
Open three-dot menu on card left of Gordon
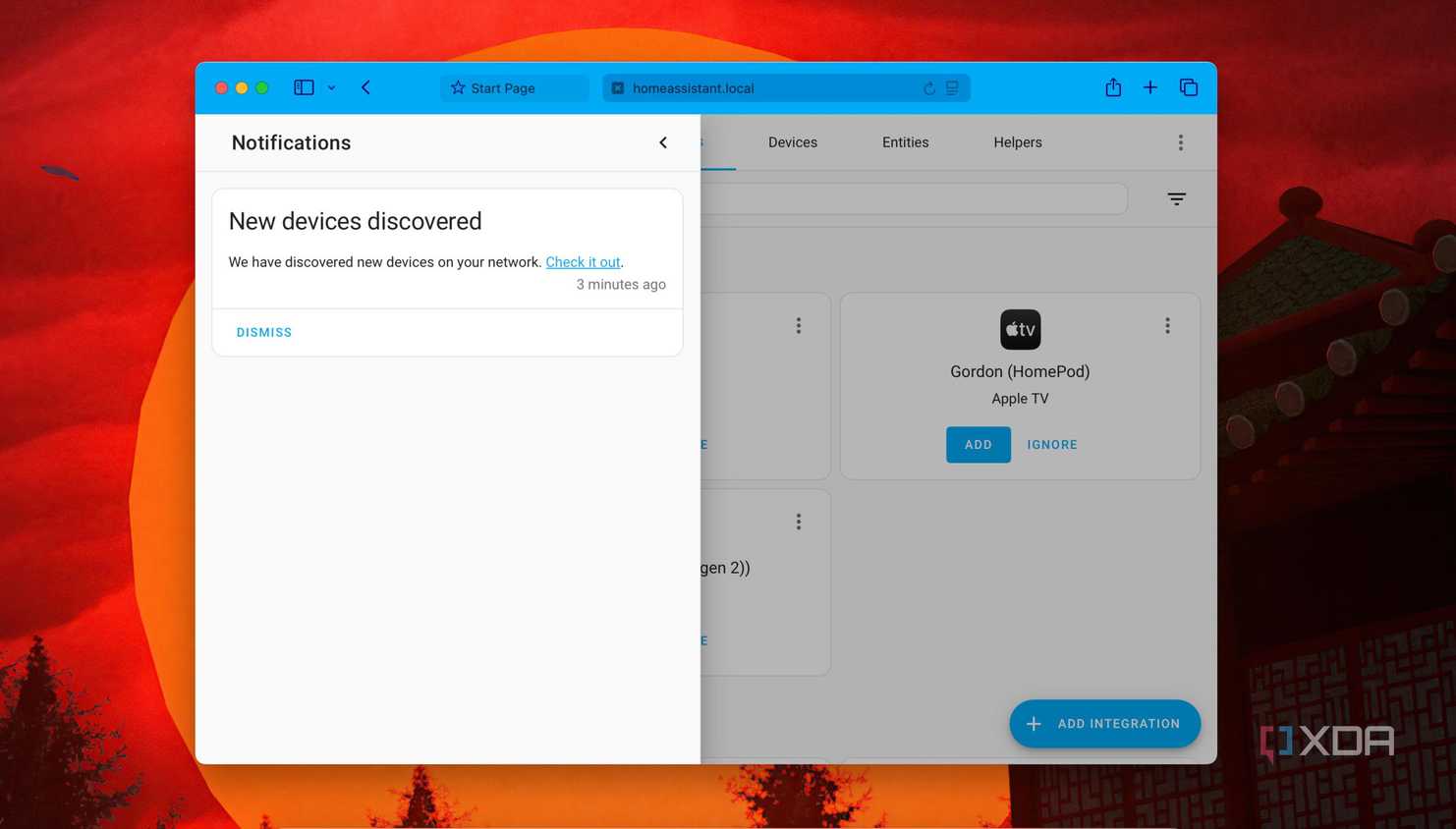coord(799,325)
